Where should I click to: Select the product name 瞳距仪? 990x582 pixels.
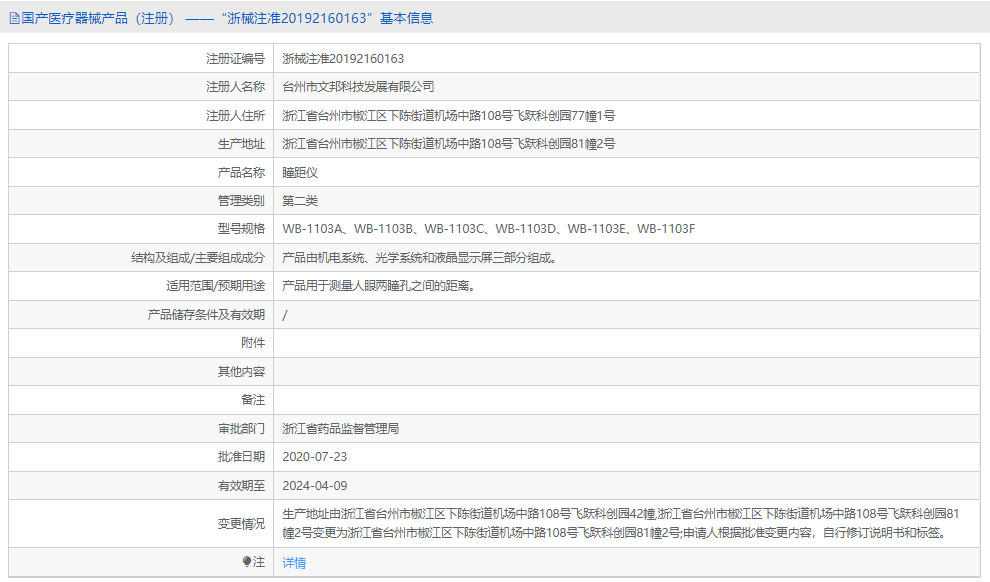coord(300,172)
